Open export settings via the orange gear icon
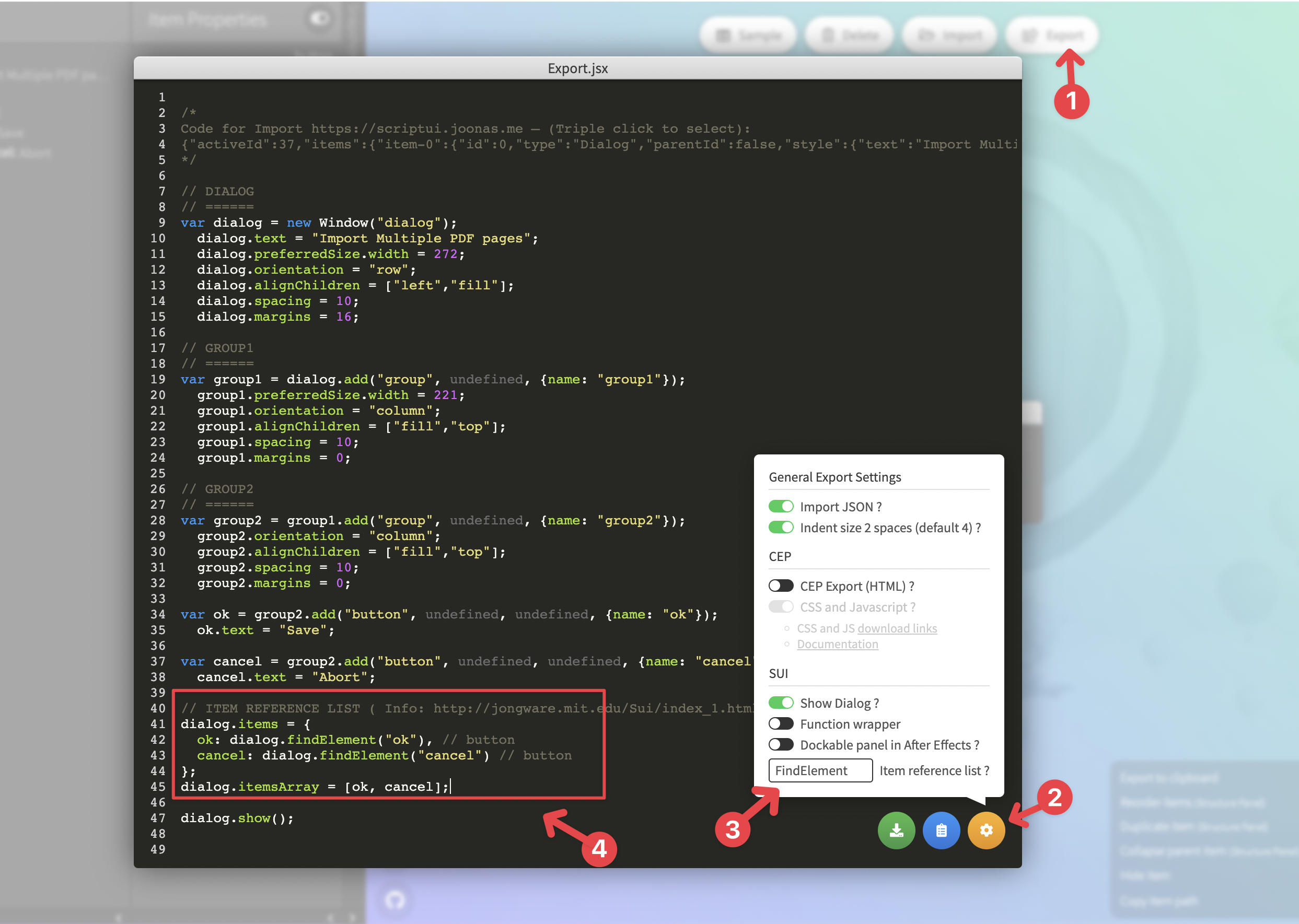 [x=986, y=831]
